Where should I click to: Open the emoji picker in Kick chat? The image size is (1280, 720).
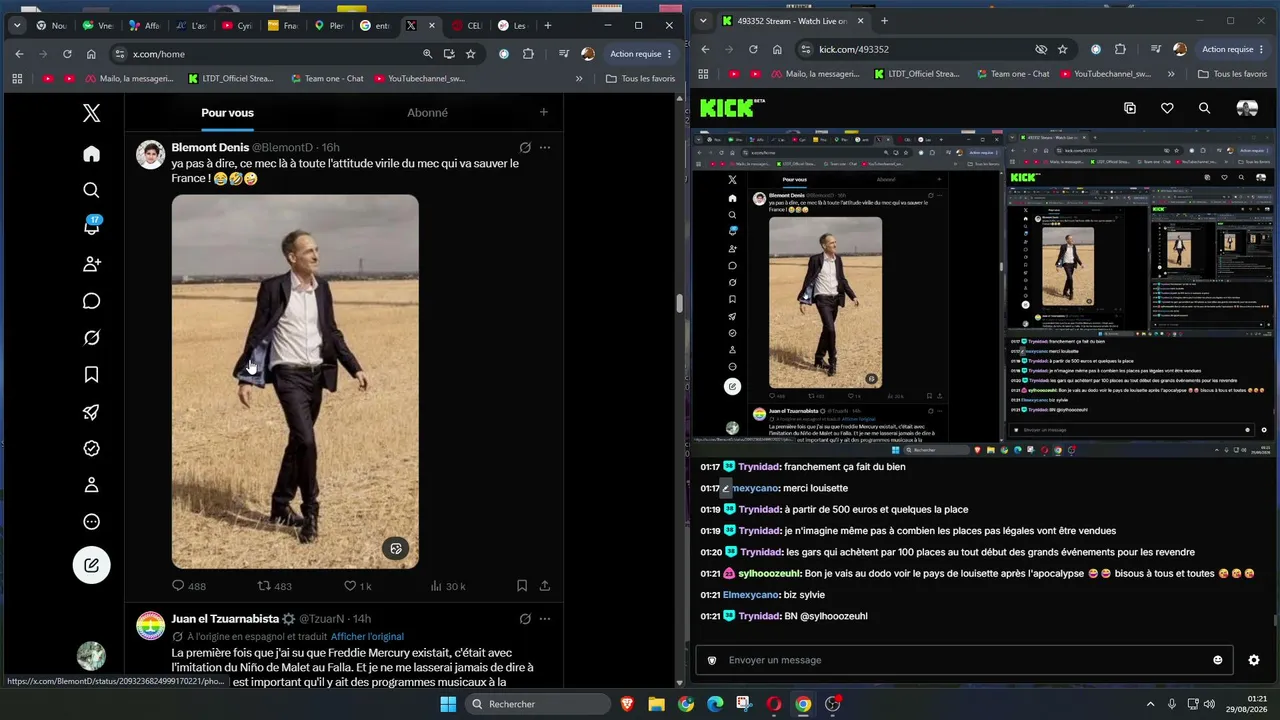[1217, 660]
